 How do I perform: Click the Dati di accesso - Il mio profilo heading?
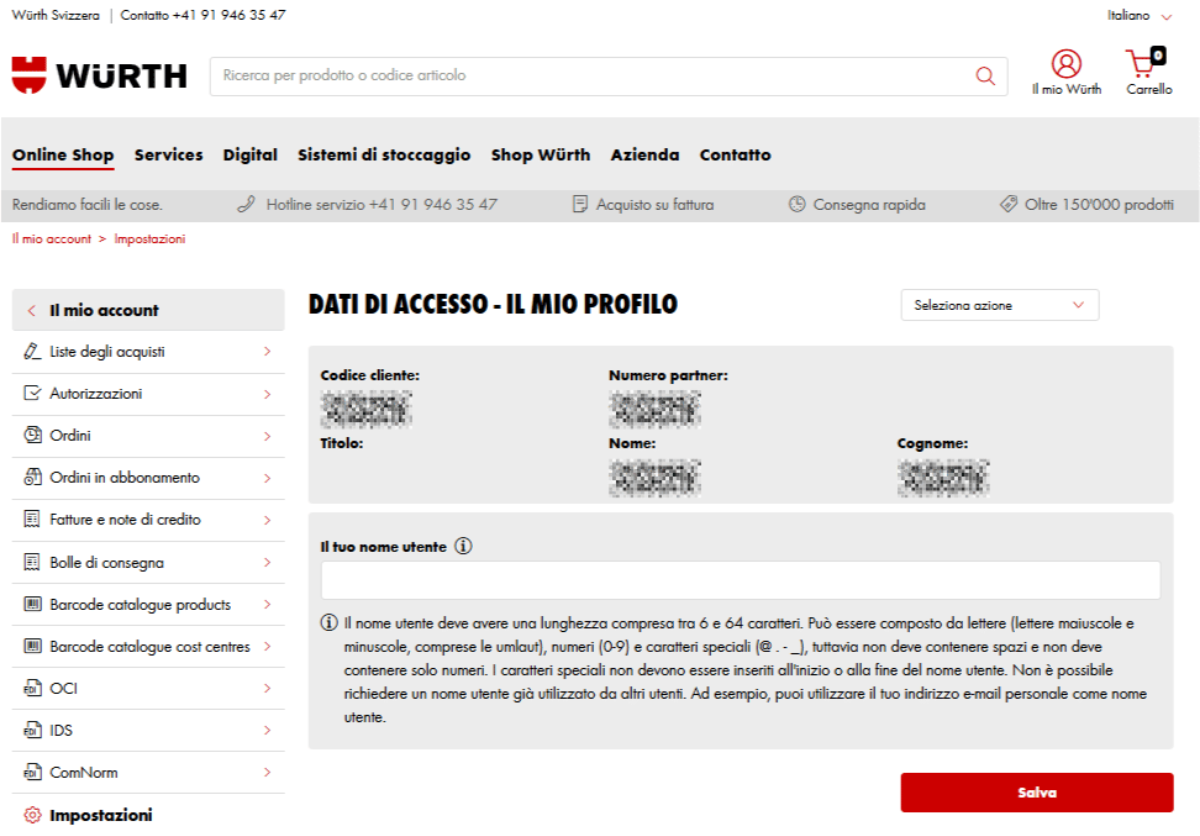point(493,304)
